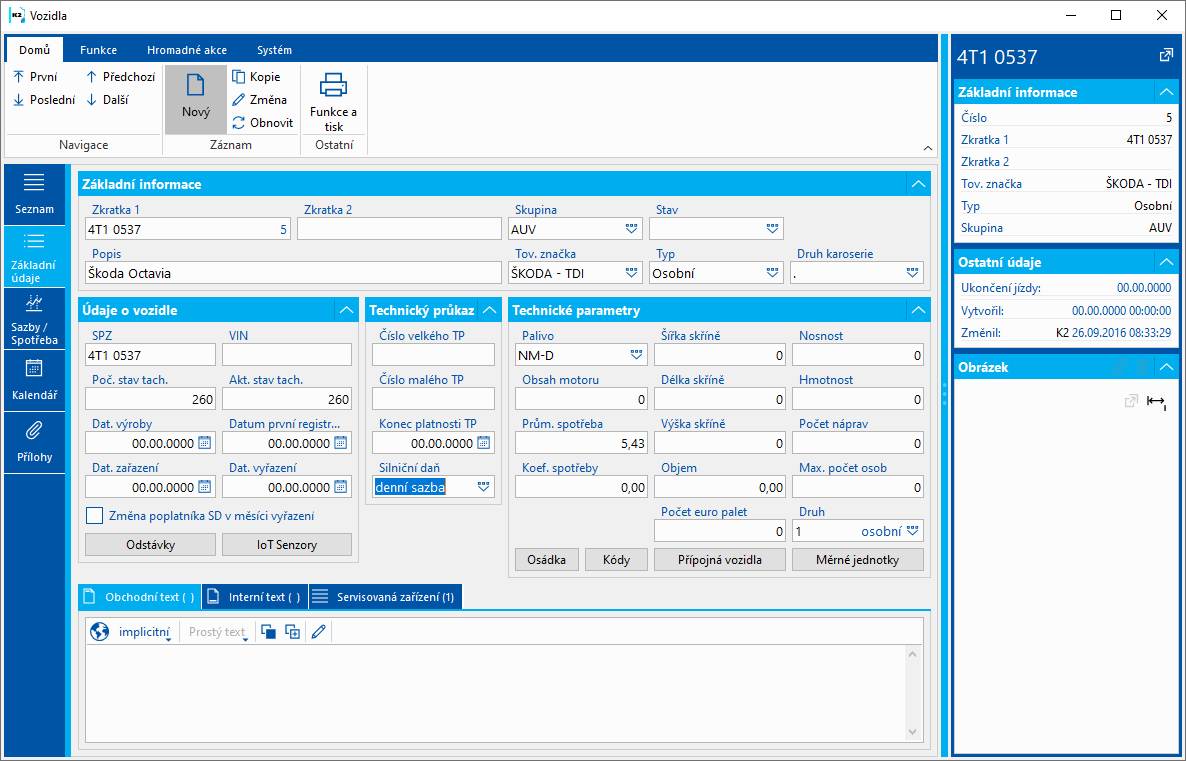1186x761 pixels.
Task: Open Funkce a tisk printer menu
Action: point(334,101)
